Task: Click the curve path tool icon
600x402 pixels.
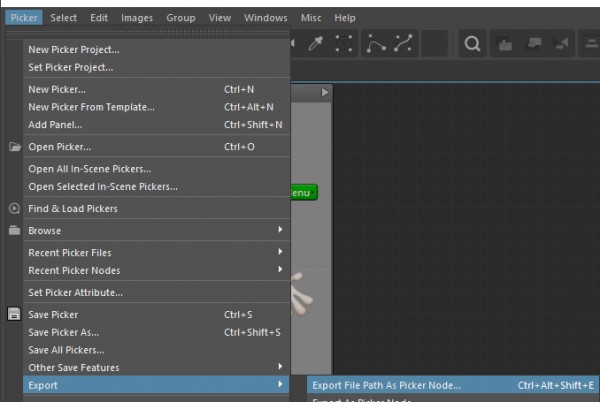Action: tap(378, 44)
